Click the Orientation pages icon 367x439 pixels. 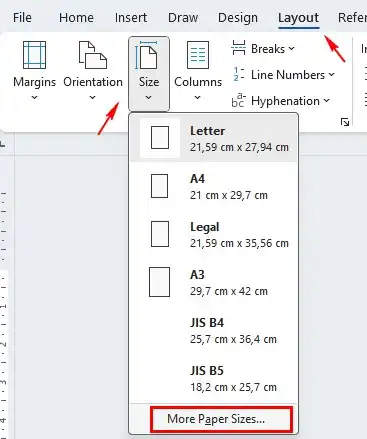pyautogui.click(x=93, y=55)
